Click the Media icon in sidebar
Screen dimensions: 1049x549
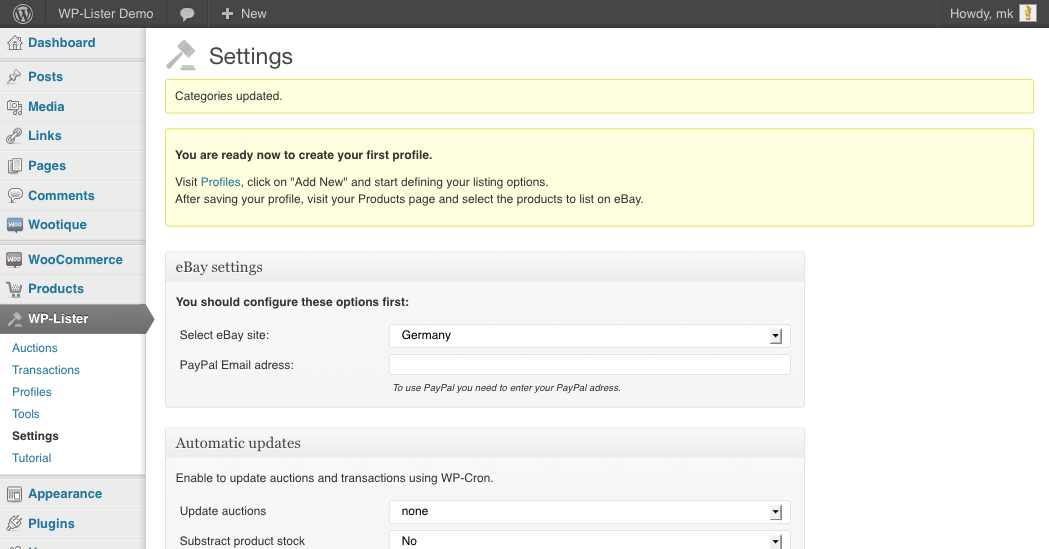coord(14,107)
